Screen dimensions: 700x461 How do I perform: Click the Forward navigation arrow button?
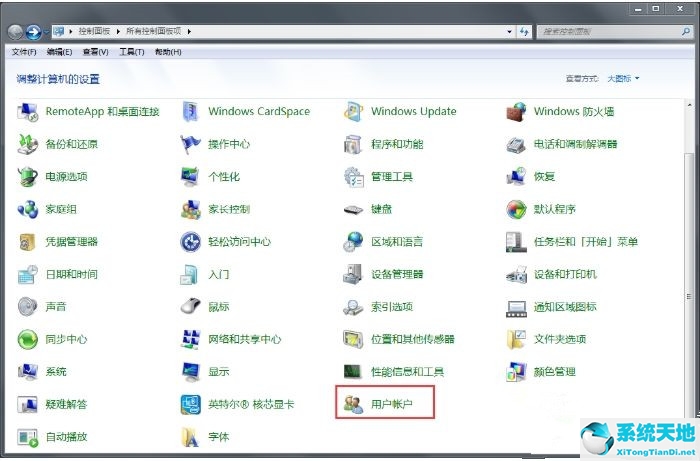tap(33, 32)
